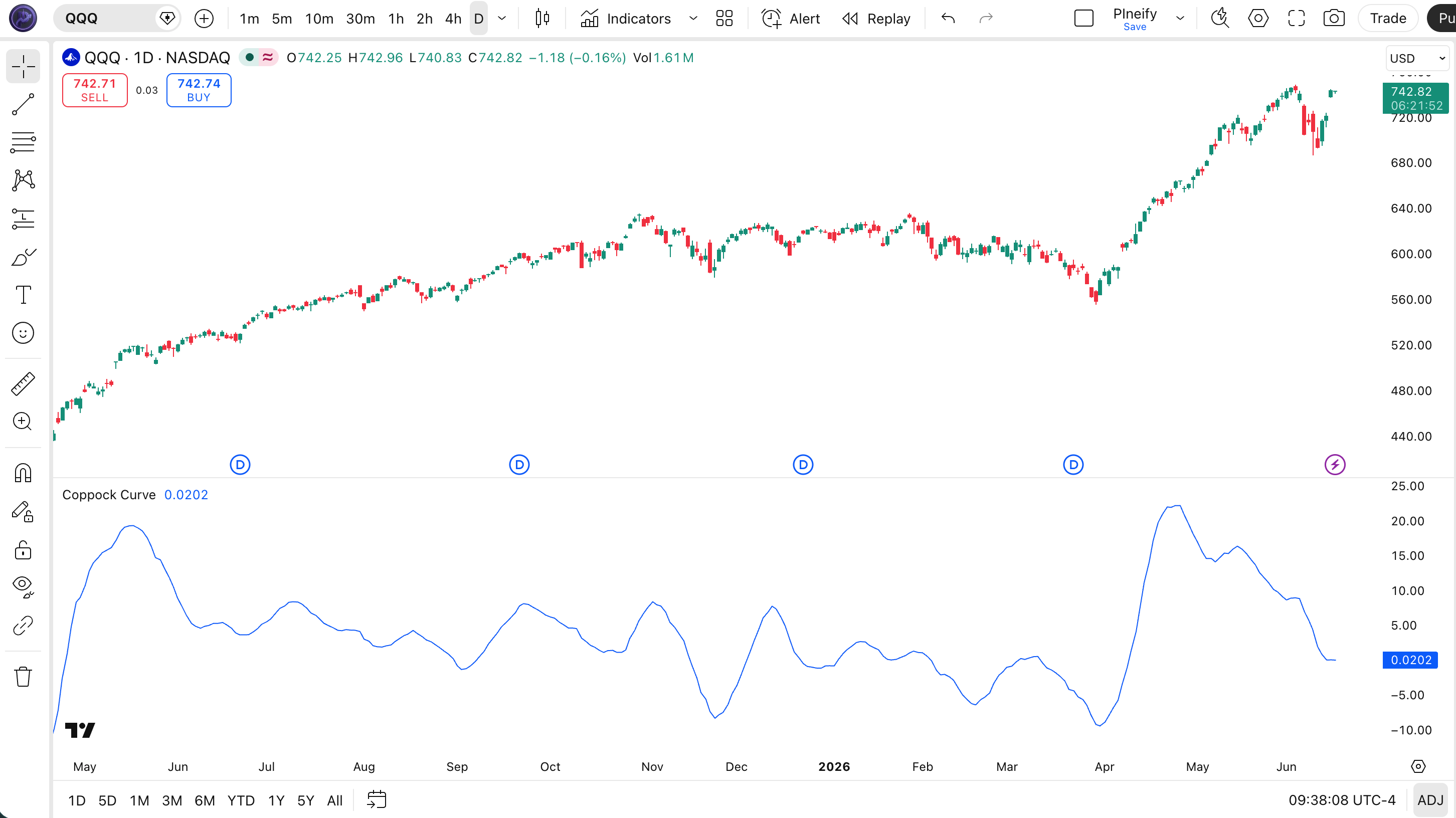The width and height of the screenshot is (1456, 818).
Task: Switch to the 1m timeframe
Action: 249,19
